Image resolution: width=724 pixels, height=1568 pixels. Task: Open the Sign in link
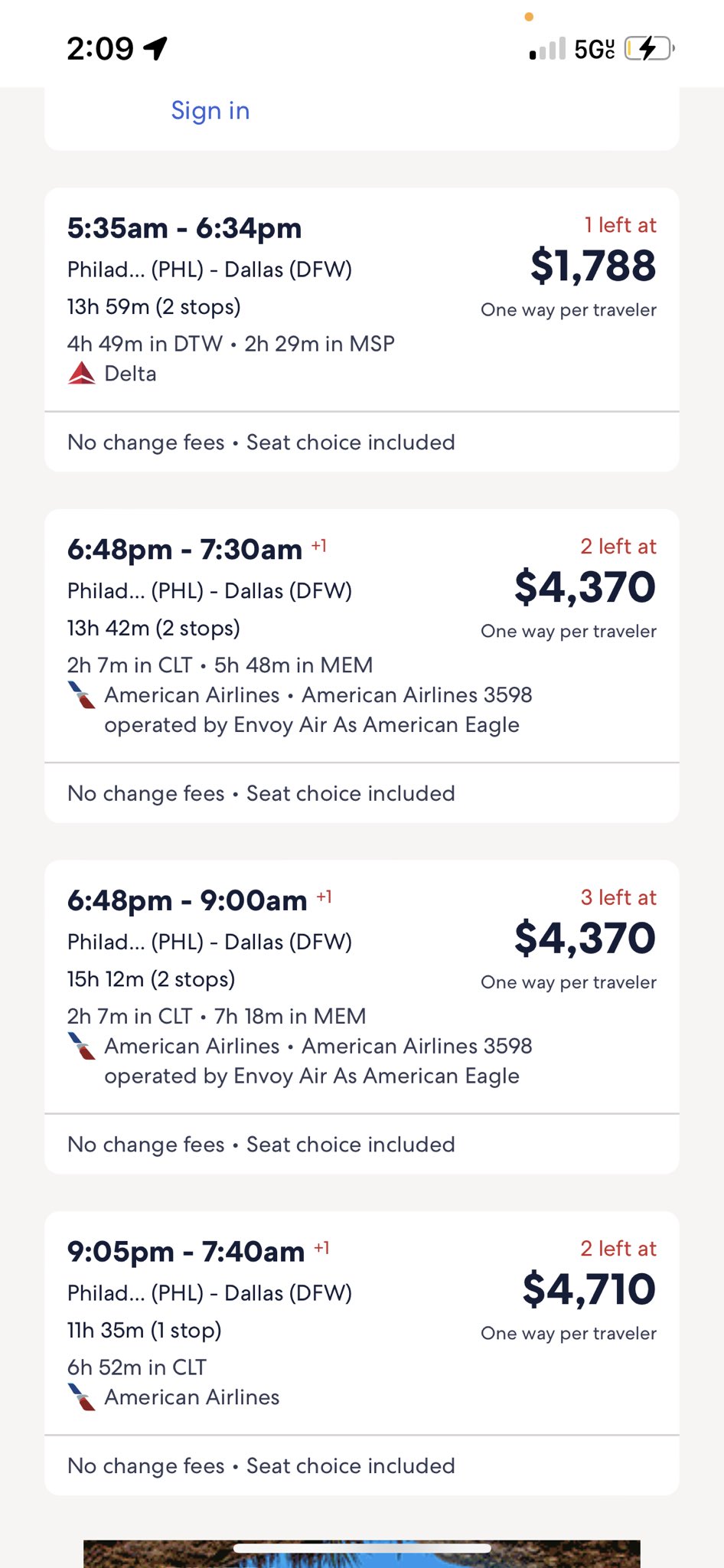click(x=210, y=110)
